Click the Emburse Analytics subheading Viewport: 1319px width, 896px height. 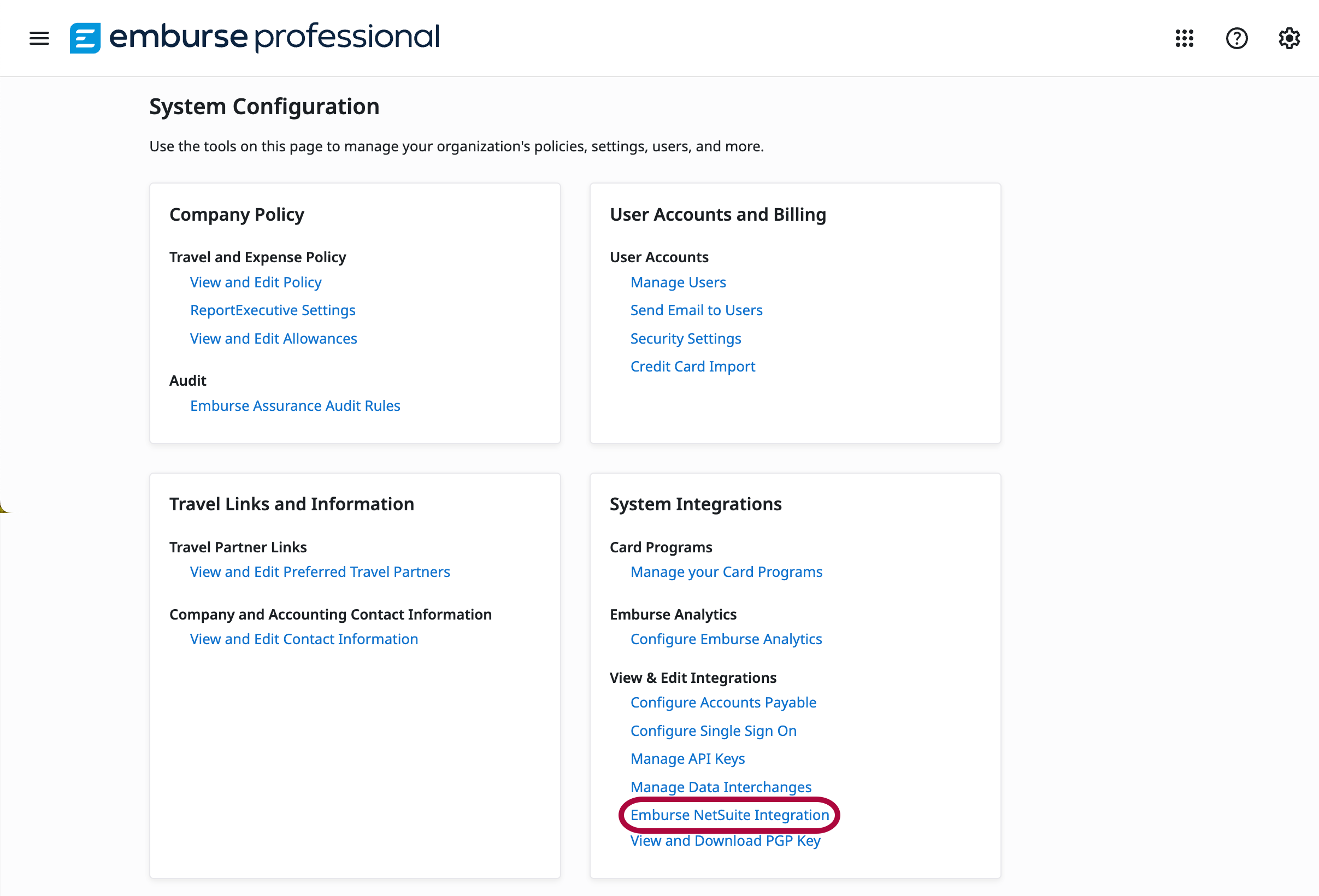coord(673,614)
